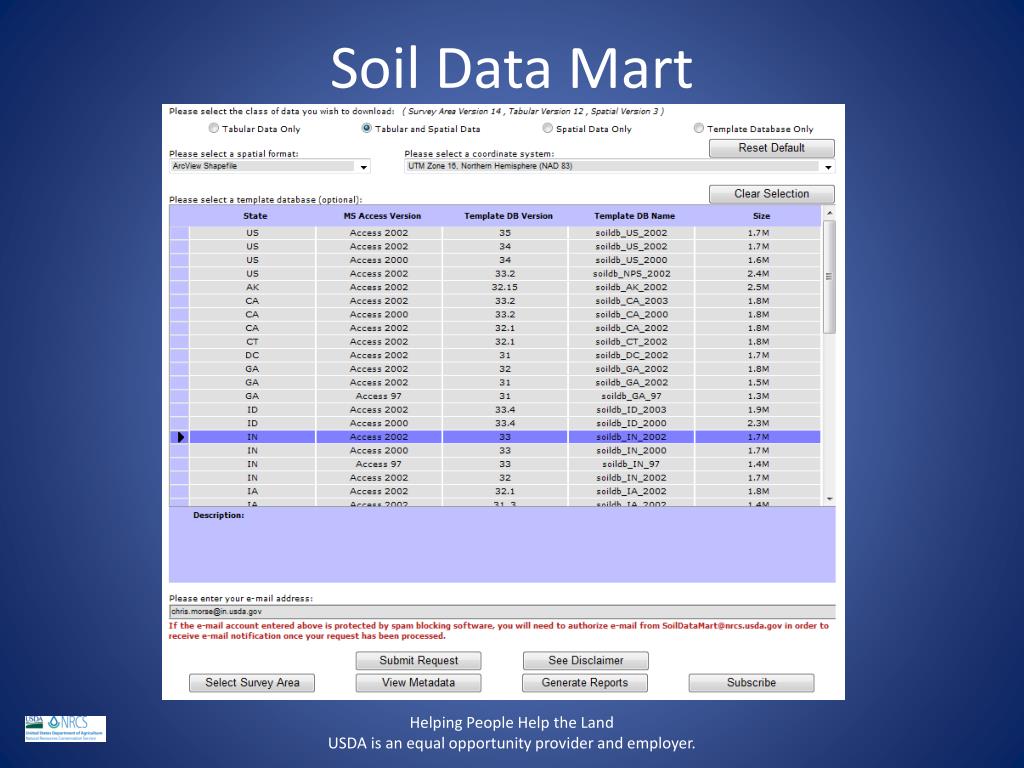
Task: Select the soildb_ID_2003 template cell
Action: (x=632, y=410)
